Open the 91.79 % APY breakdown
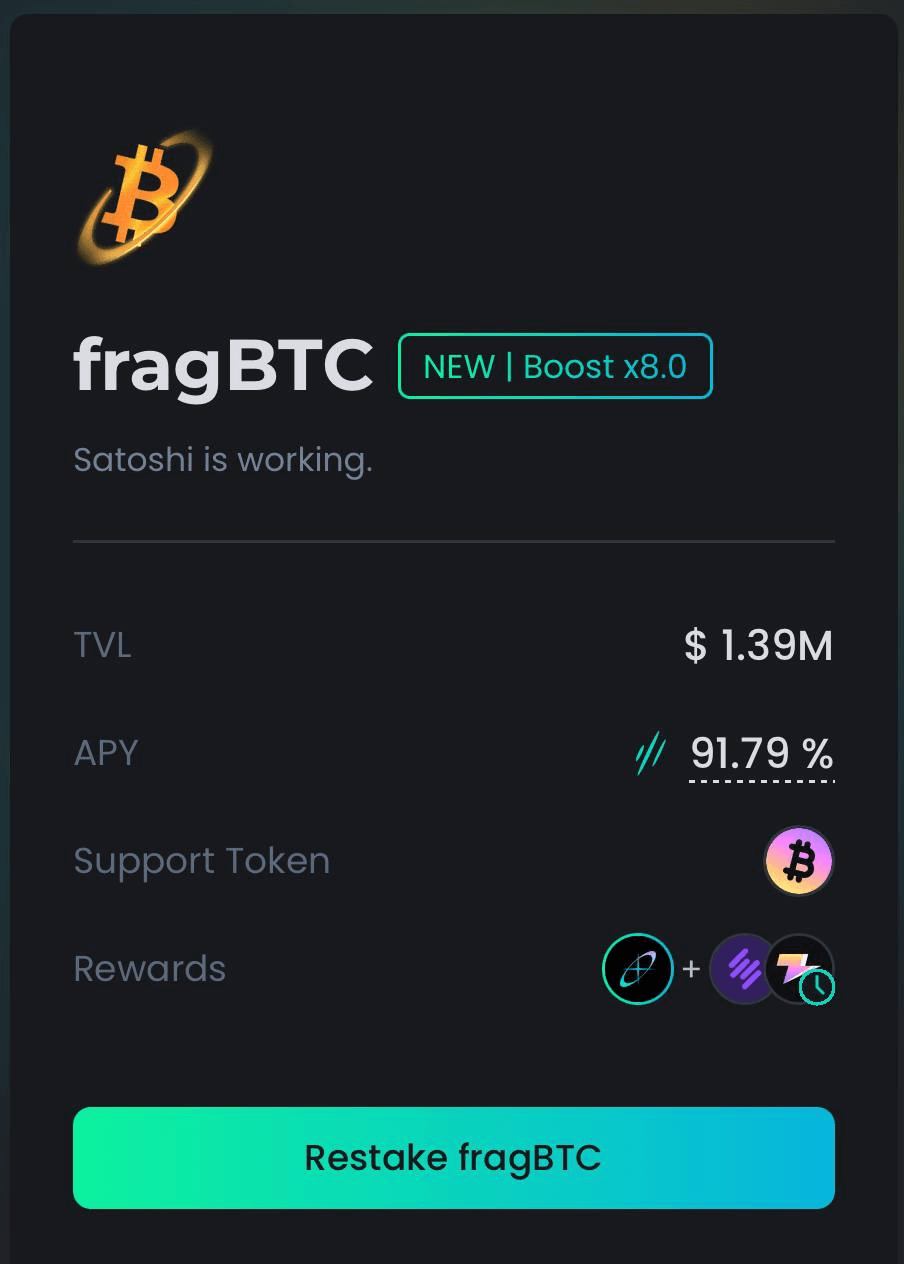 [x=762, y=753]
